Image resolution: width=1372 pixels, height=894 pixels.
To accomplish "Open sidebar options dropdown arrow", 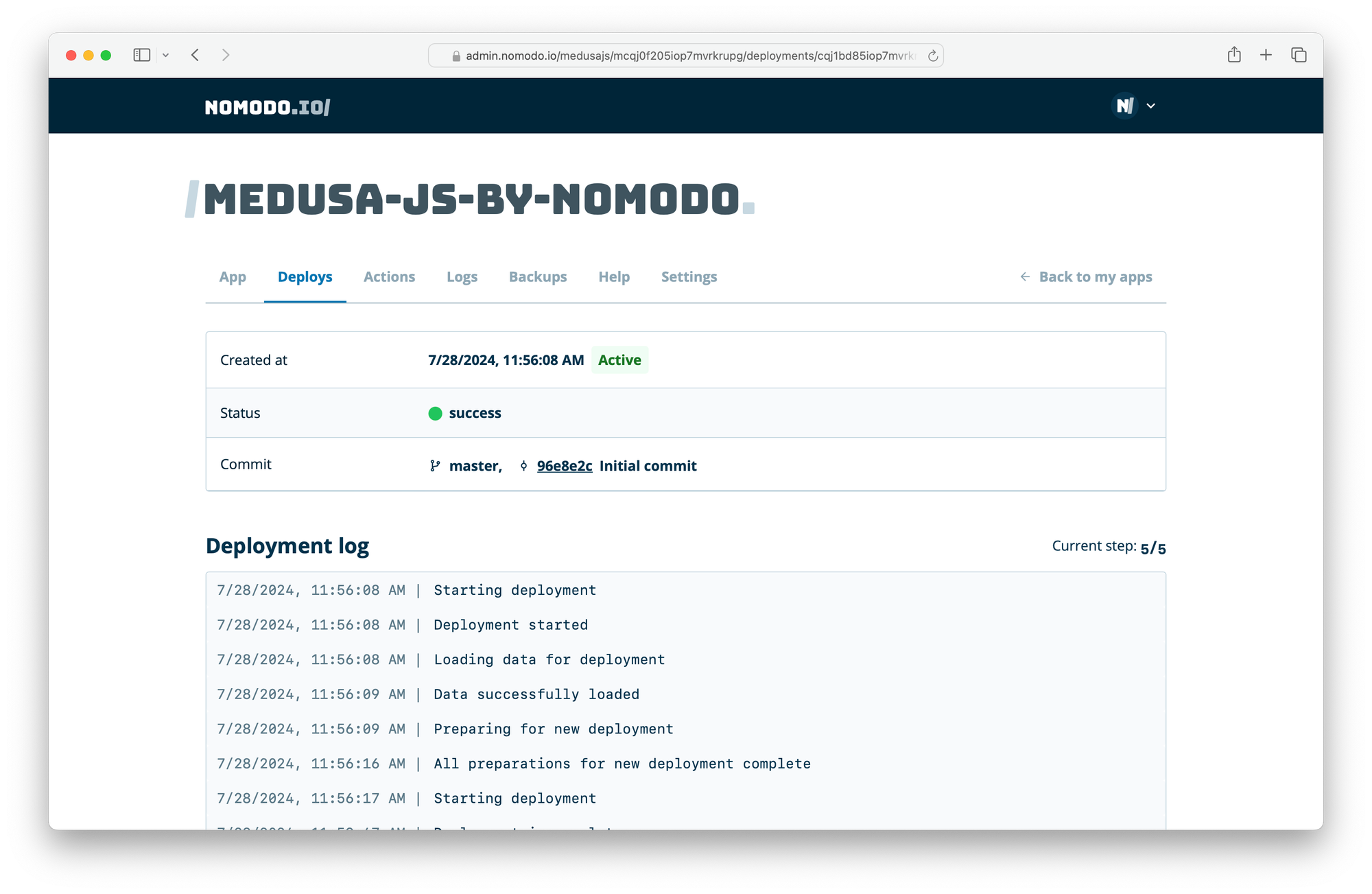I will (165, 55).
